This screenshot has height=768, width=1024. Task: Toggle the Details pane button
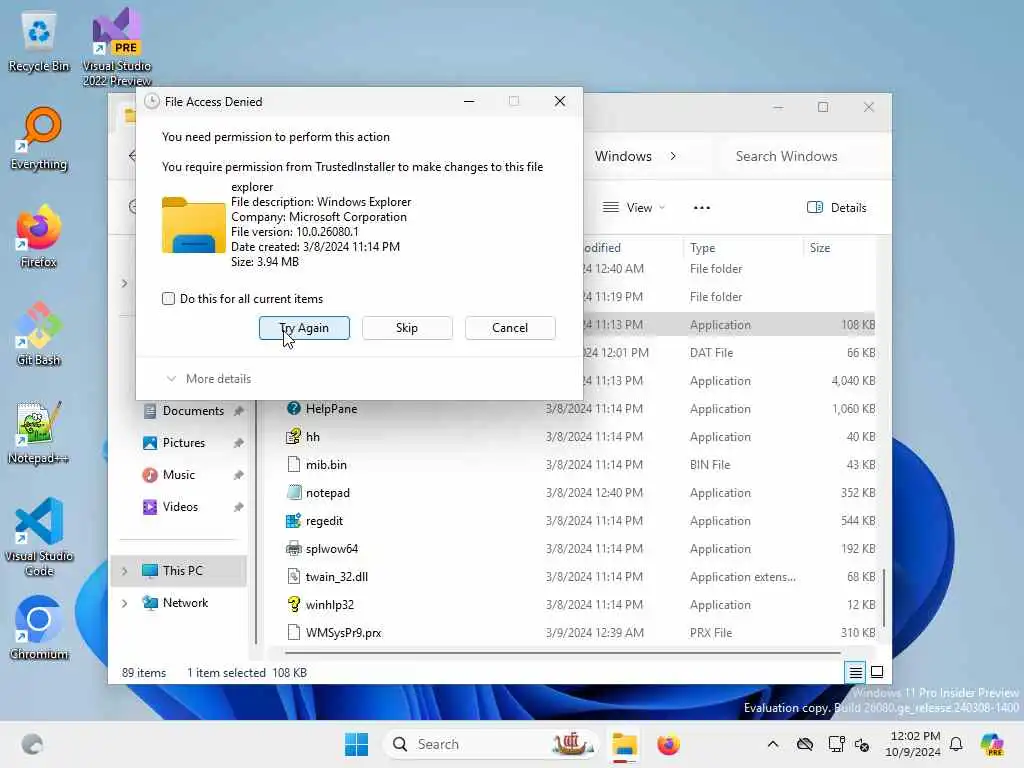point(837,208)
